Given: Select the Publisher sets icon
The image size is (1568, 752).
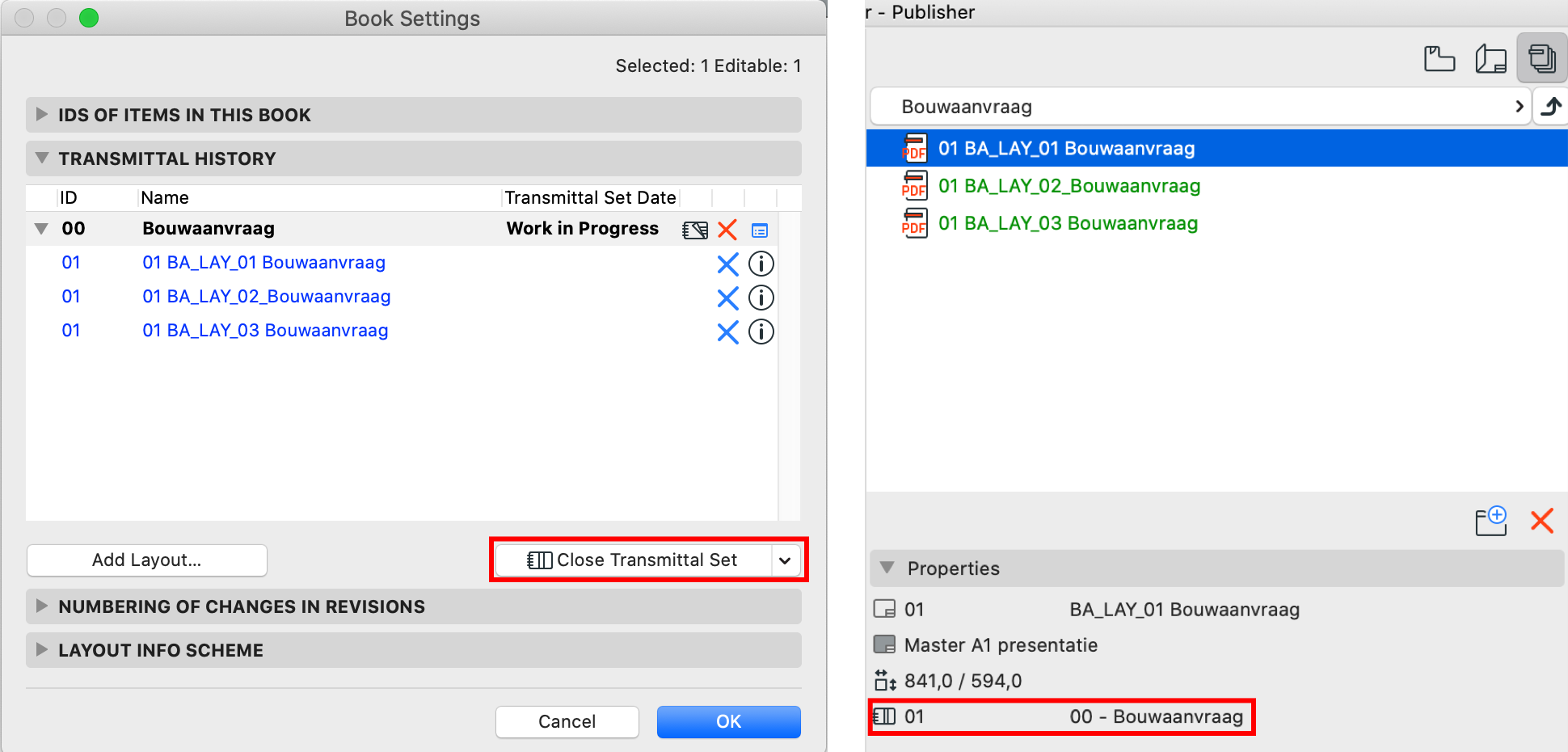Looking at the screenshot, I should pos(1542,58).
